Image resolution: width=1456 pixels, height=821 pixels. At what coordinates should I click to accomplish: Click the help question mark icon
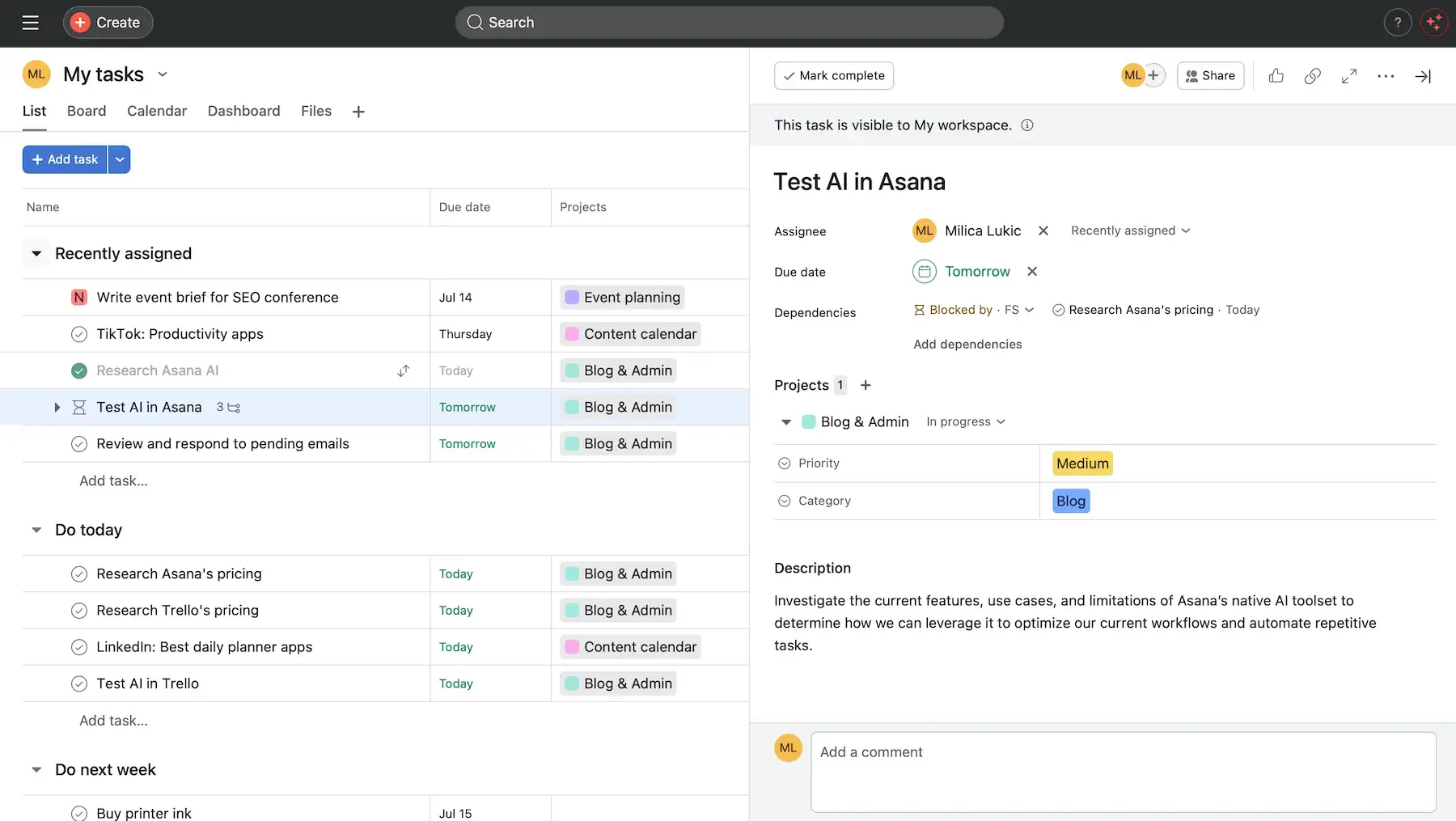[1397, 23]
